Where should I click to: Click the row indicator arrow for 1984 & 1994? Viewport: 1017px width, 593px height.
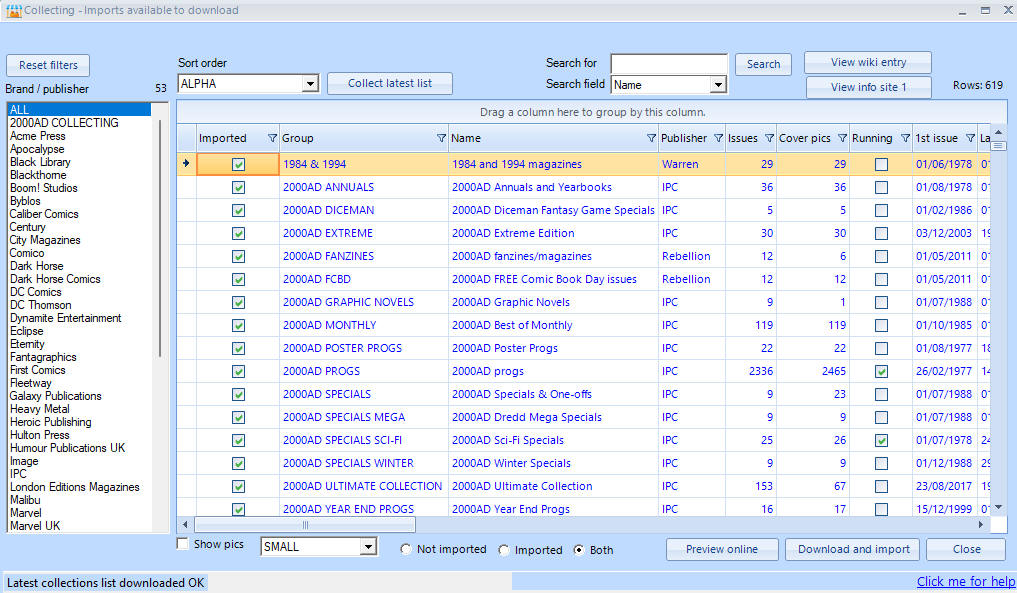(x=186, y=163)
